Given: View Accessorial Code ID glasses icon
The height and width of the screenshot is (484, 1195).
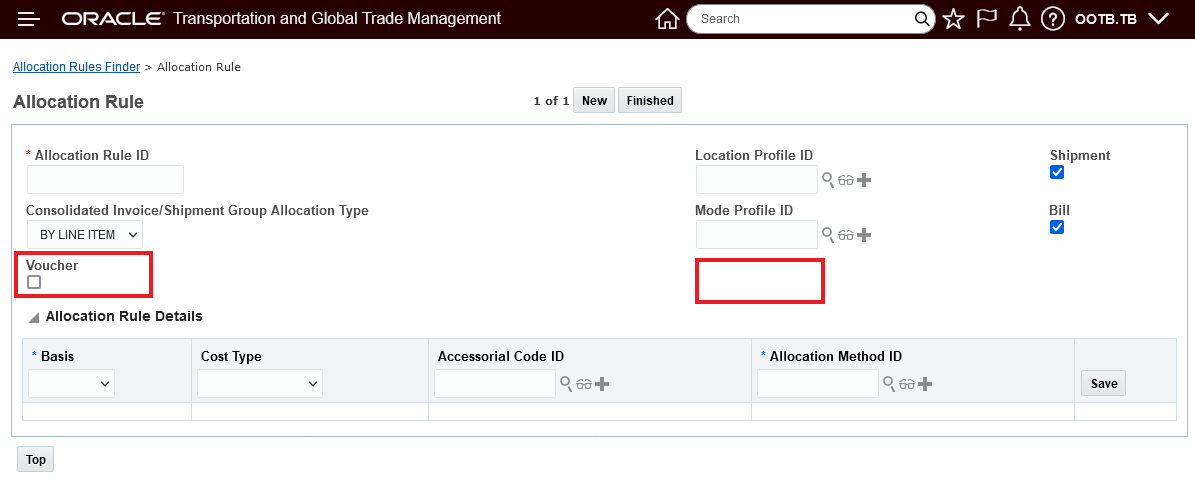Looking at the screenshot, I should (x=584, y=384).
